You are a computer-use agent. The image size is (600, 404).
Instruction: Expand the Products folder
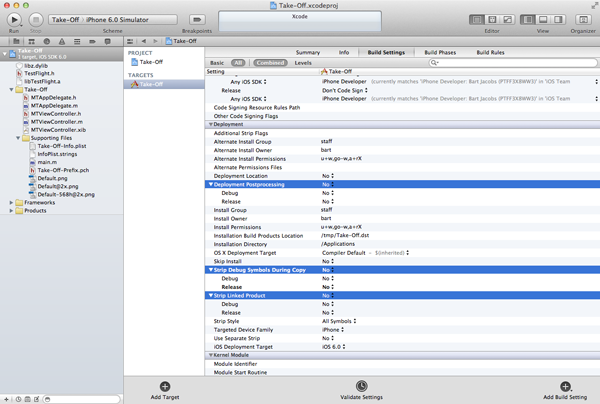pyautogui.click(x=11, y=210)
